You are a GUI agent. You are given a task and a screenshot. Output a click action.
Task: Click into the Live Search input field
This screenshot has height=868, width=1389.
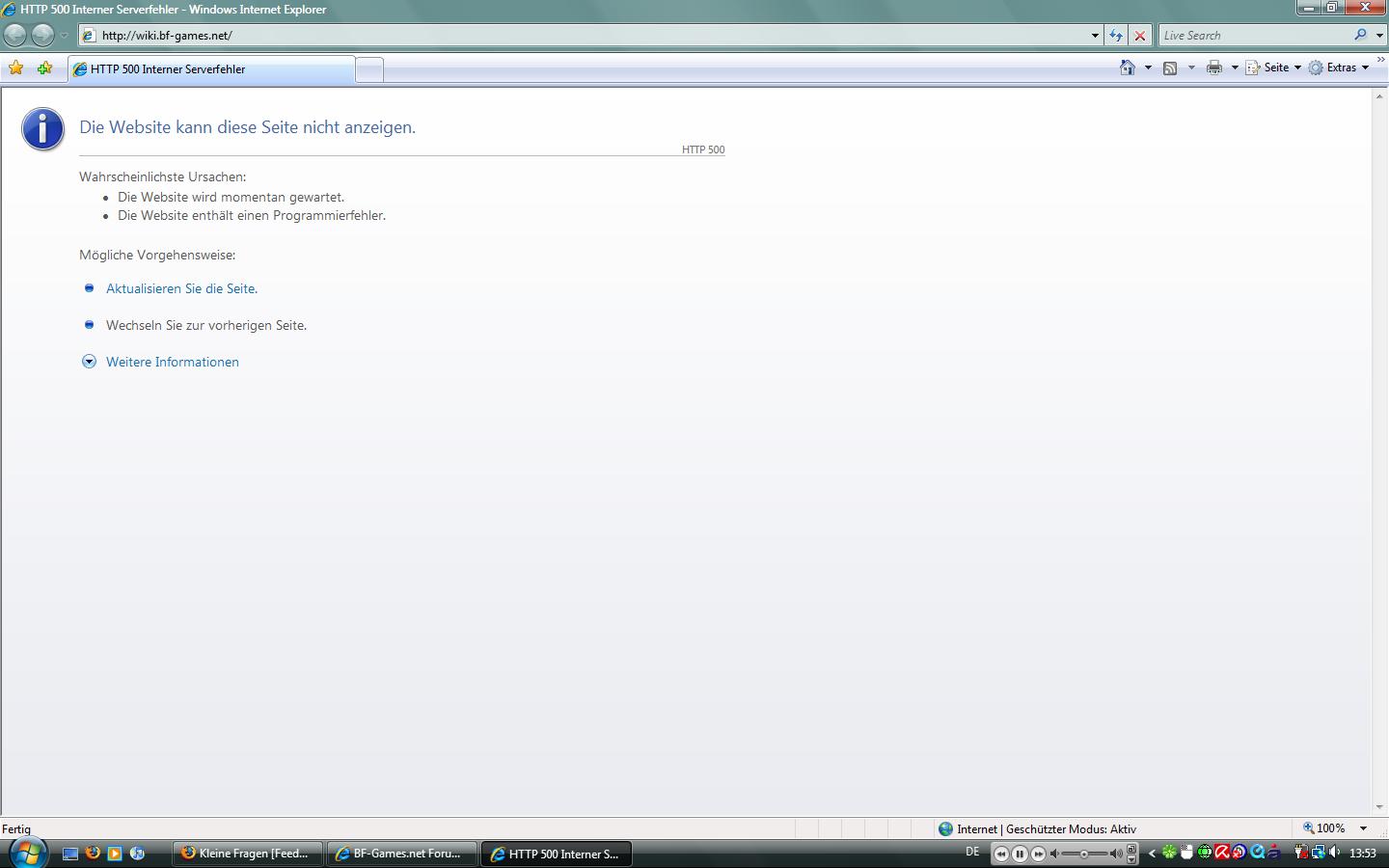(x=1254, y=36)
